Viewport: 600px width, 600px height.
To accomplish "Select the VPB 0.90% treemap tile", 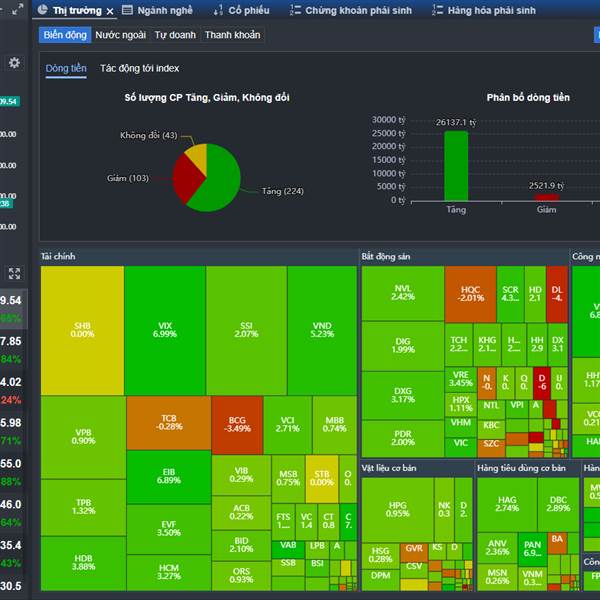I will 83,437.
